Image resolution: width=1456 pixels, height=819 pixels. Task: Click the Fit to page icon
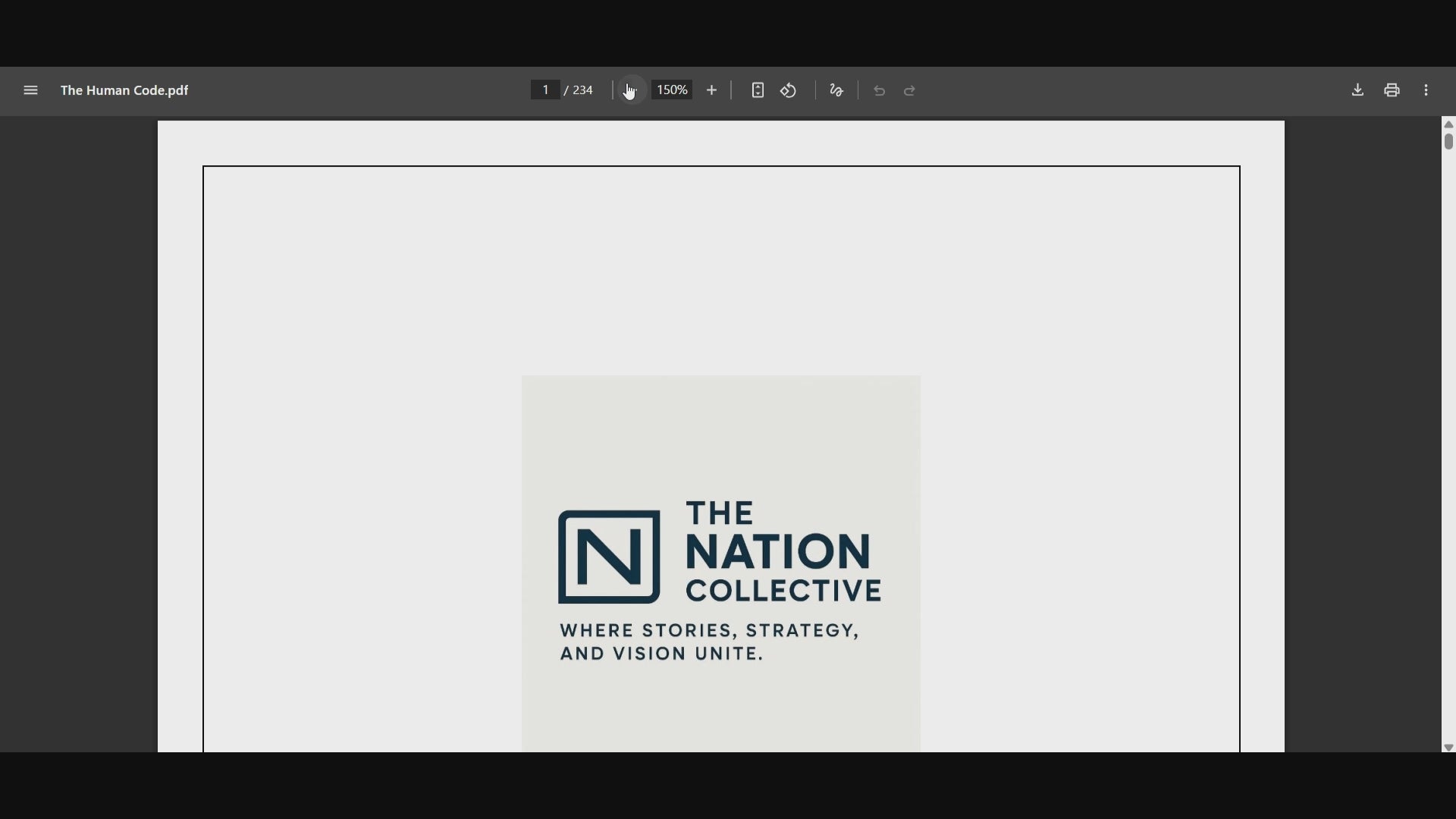pos(758,90)
